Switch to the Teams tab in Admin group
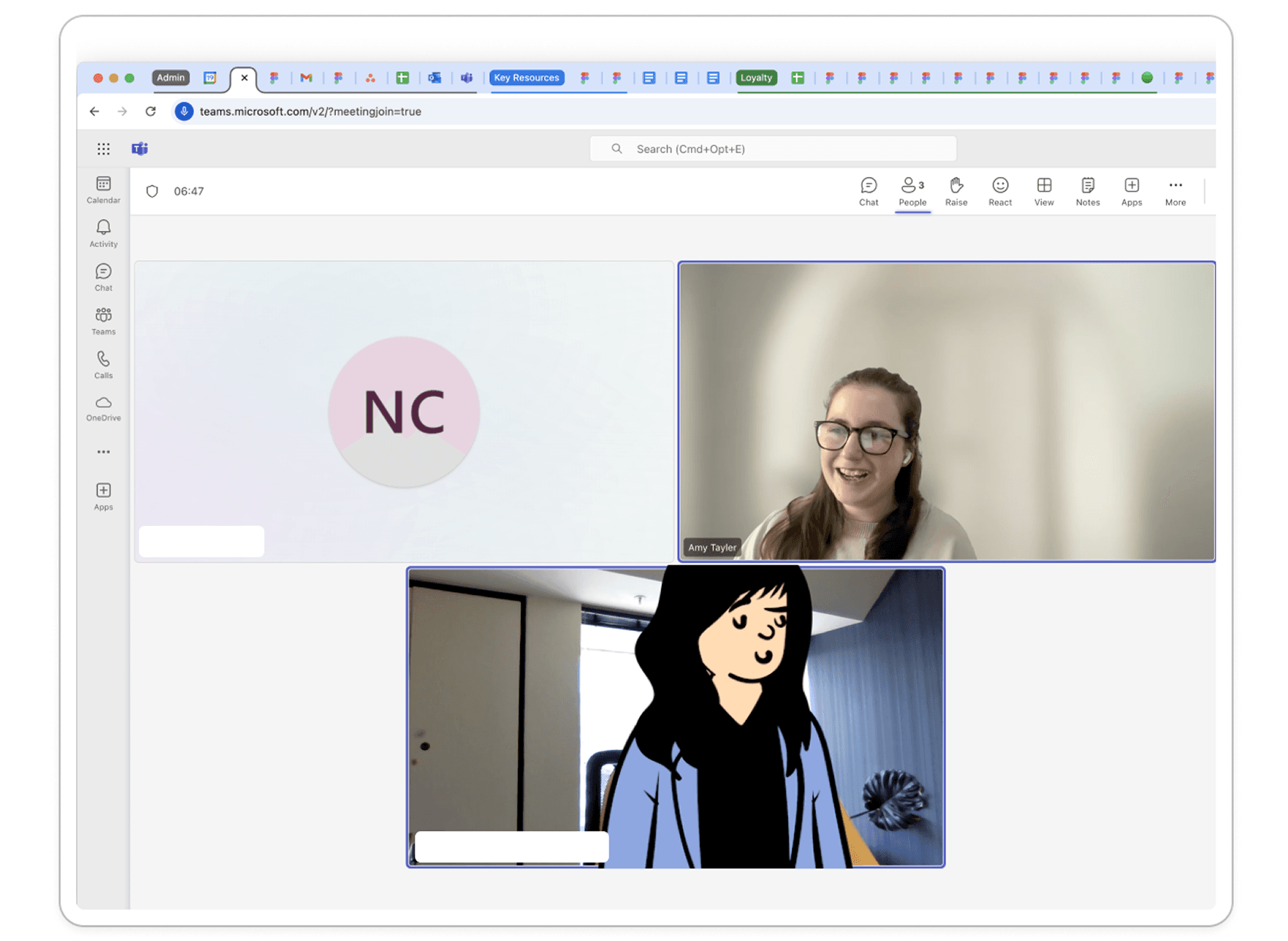The image size is (1288, 941). click(467, 78)
